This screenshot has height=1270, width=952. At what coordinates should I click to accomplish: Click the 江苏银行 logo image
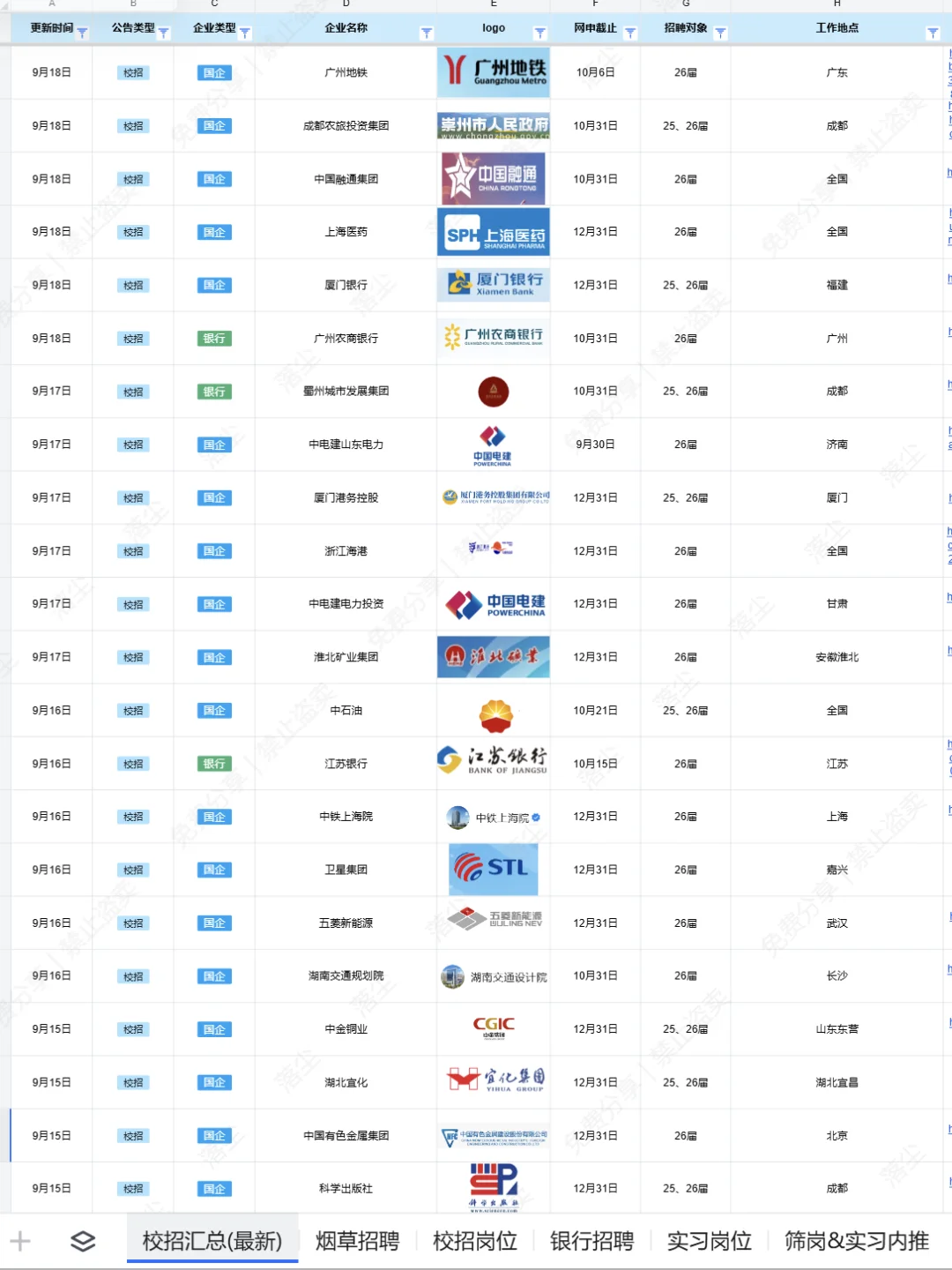point(494,760)
